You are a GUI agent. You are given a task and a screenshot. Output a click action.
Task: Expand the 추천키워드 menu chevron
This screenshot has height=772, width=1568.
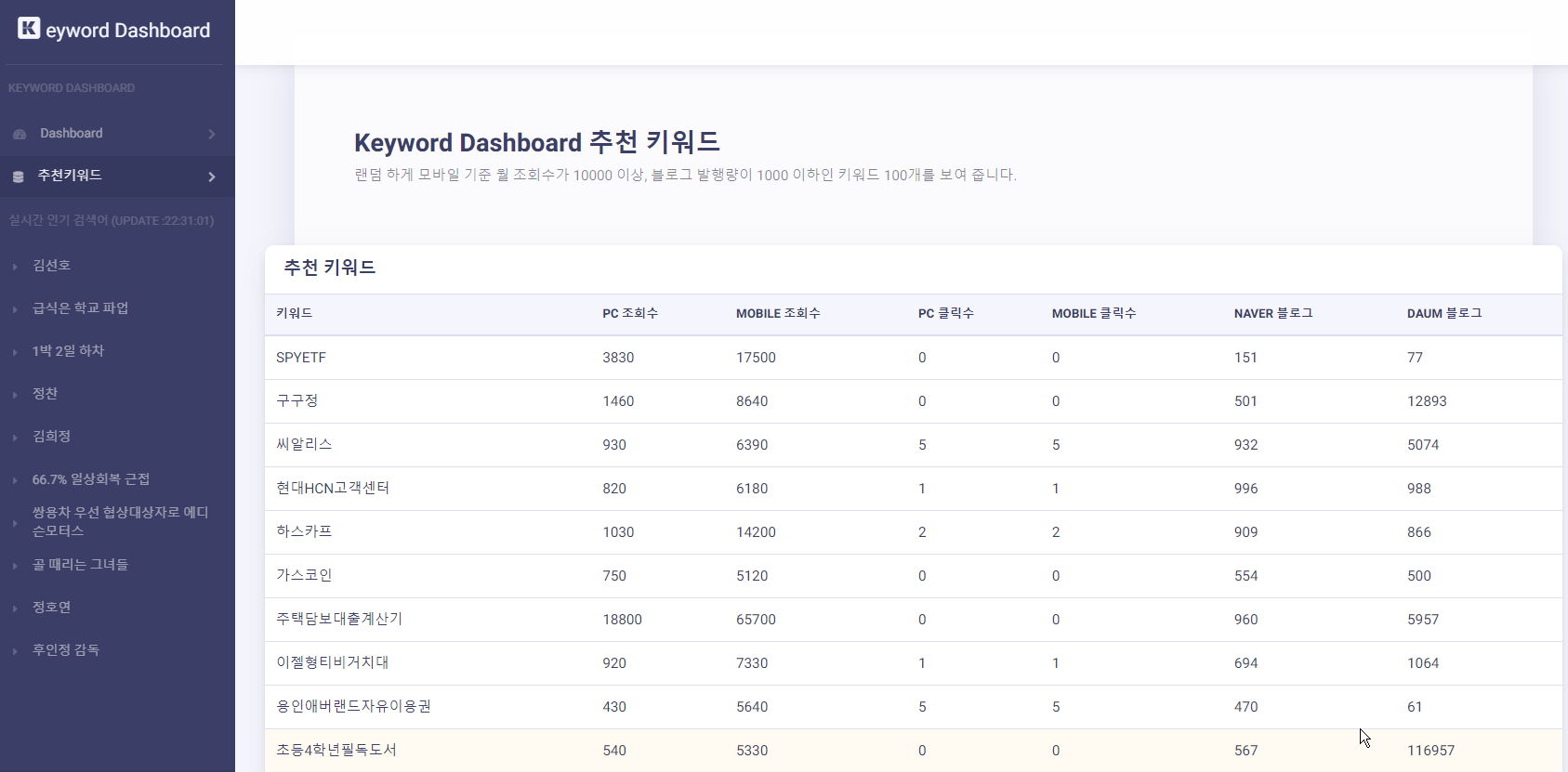click(x=212, y=177)
